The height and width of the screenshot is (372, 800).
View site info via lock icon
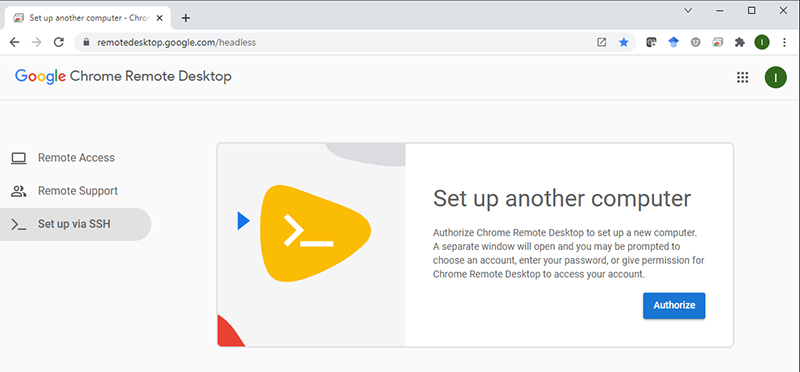86,42
